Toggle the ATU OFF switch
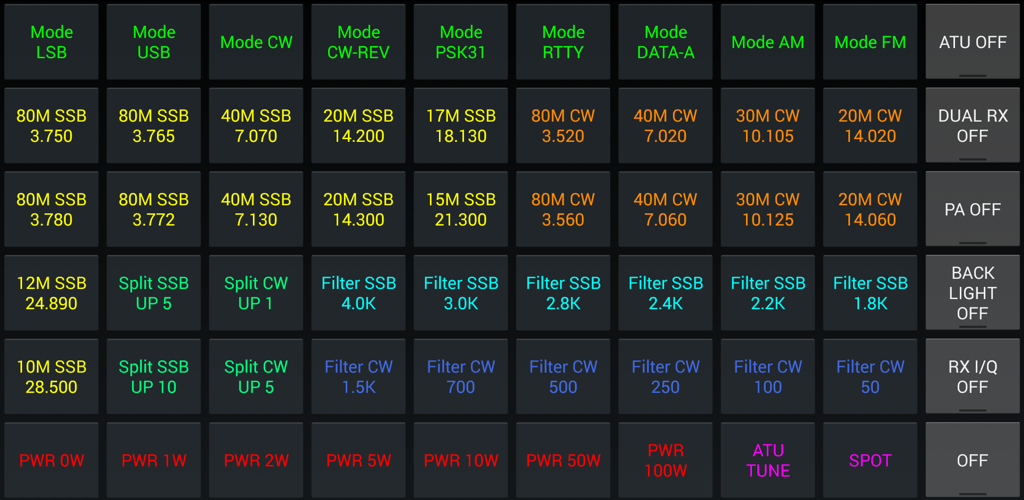1024x500 pixels. tap(972, 42)
